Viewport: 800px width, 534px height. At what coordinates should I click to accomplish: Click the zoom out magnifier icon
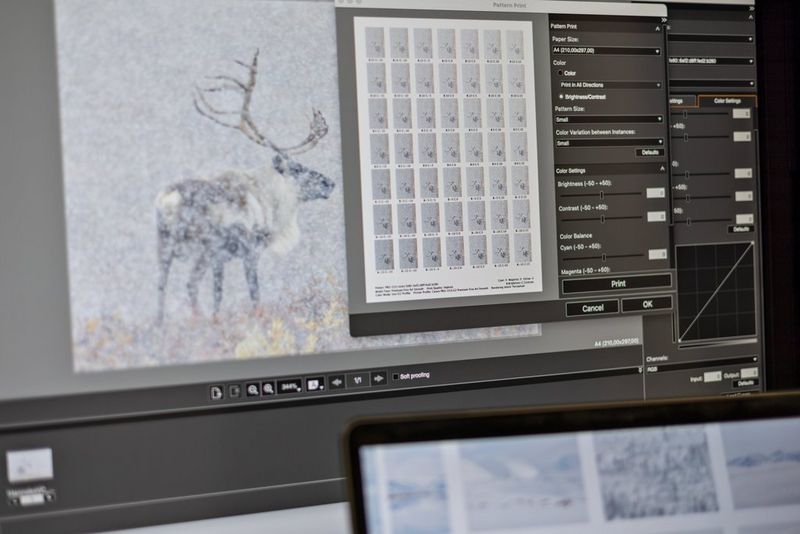tap(253, 390)
